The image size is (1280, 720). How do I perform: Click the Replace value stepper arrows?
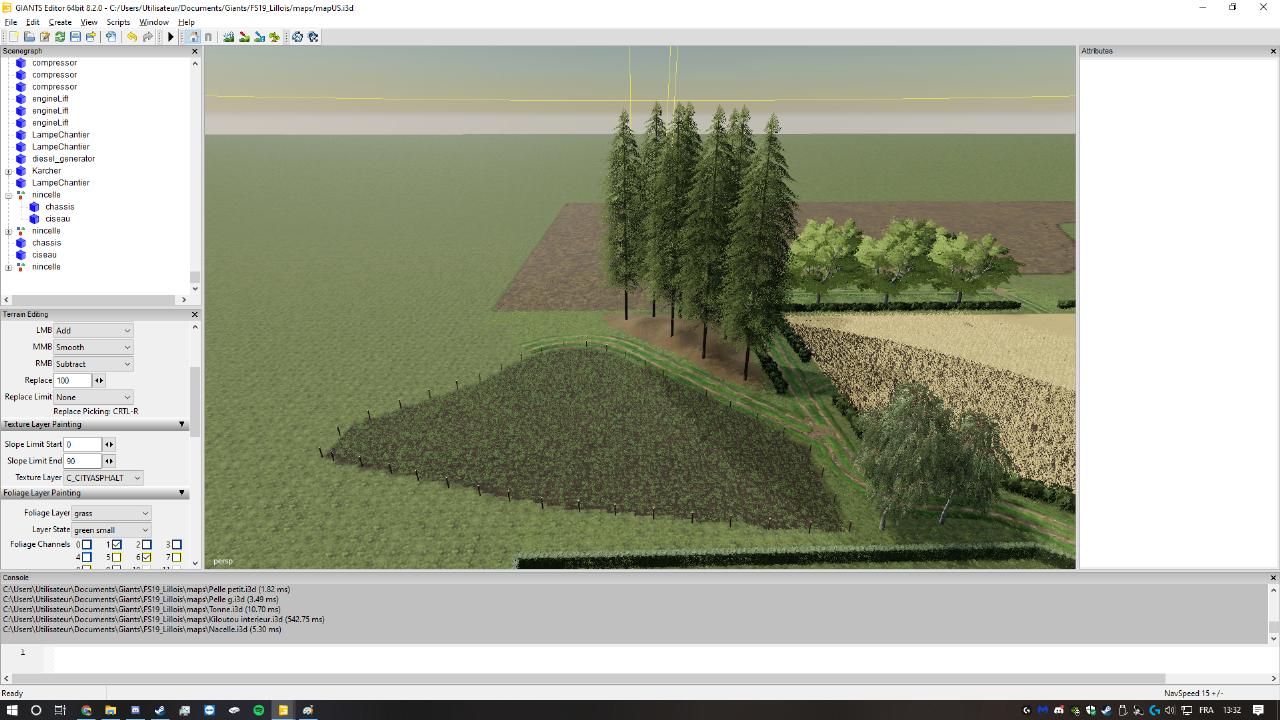(x=99, y=381)
